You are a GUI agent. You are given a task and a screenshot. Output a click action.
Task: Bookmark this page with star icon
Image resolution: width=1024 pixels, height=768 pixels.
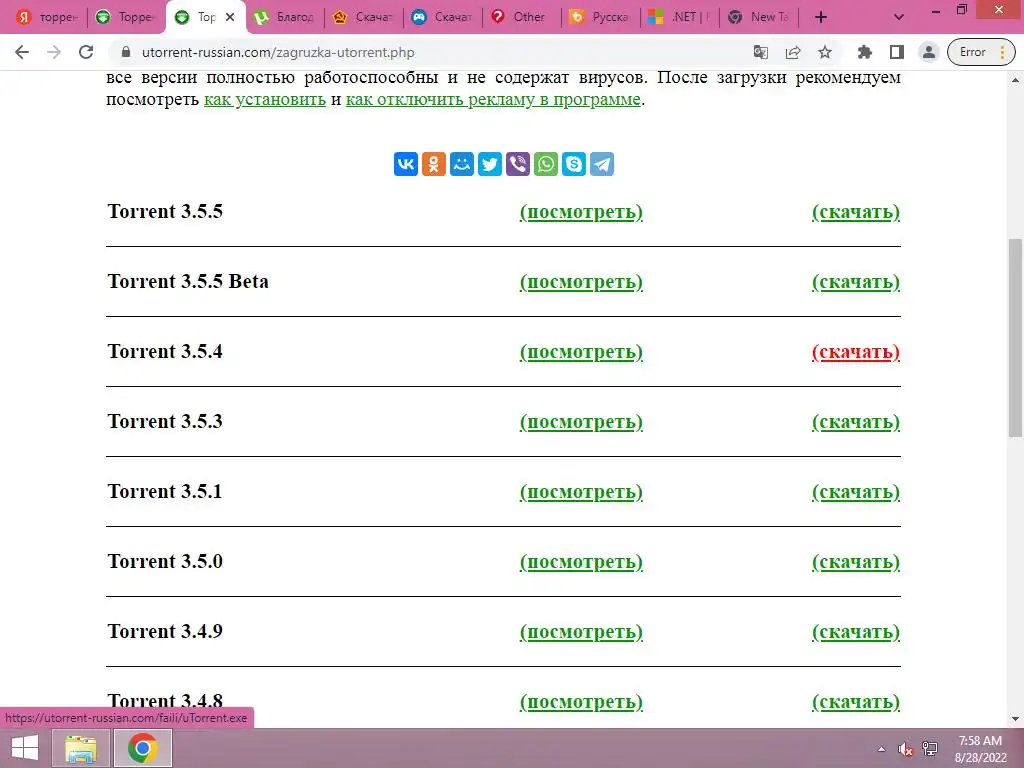pyautogui.click(x=825, y=52)
